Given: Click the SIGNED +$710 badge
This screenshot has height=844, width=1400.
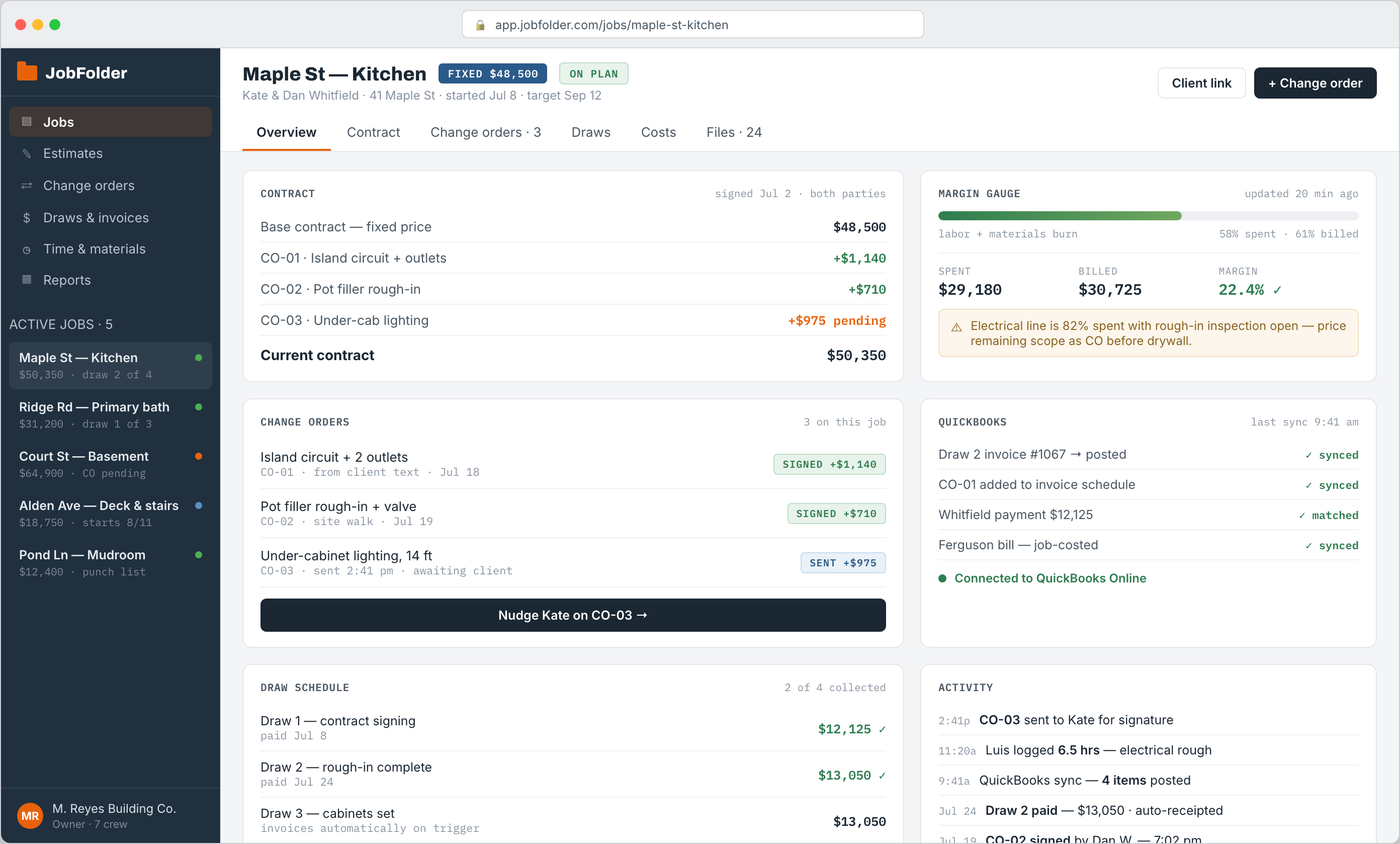Looking at the screenshot, I should (x=836, y=514).
